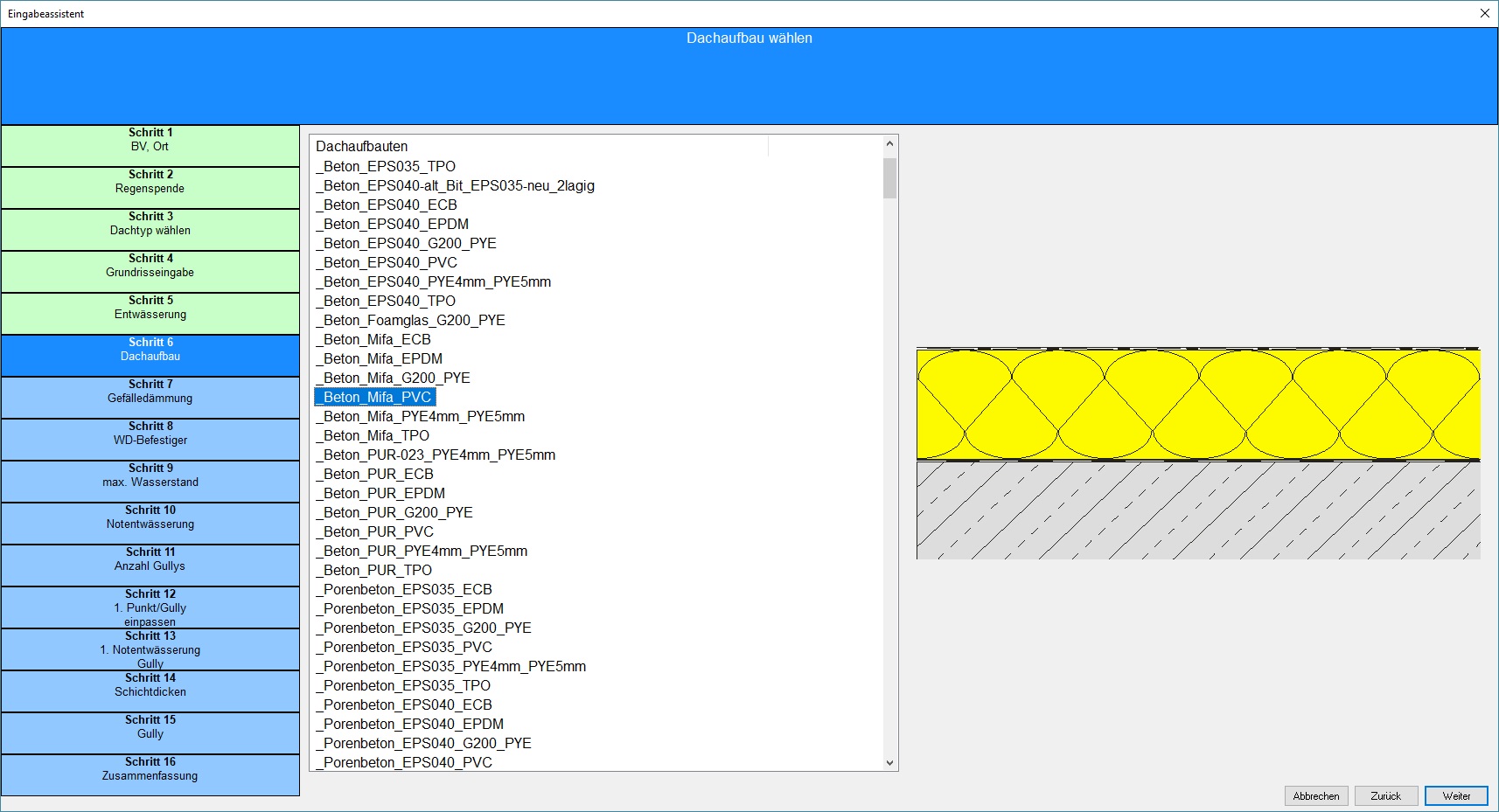This screenshot has height=812, width=1499.
Task: Click the yellow insulation layer preview
Action: (1197, 404)
